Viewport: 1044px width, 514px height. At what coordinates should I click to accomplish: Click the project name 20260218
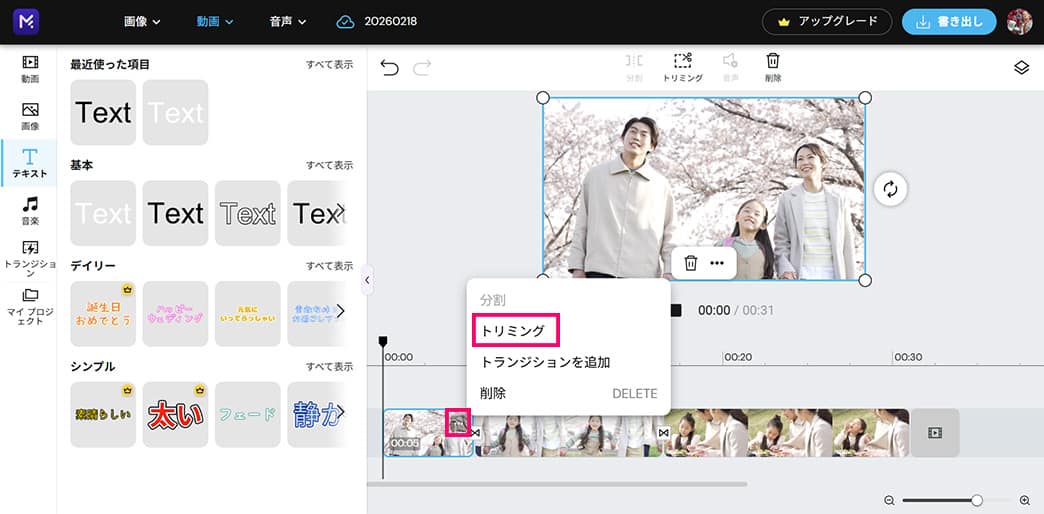point(391,22)
